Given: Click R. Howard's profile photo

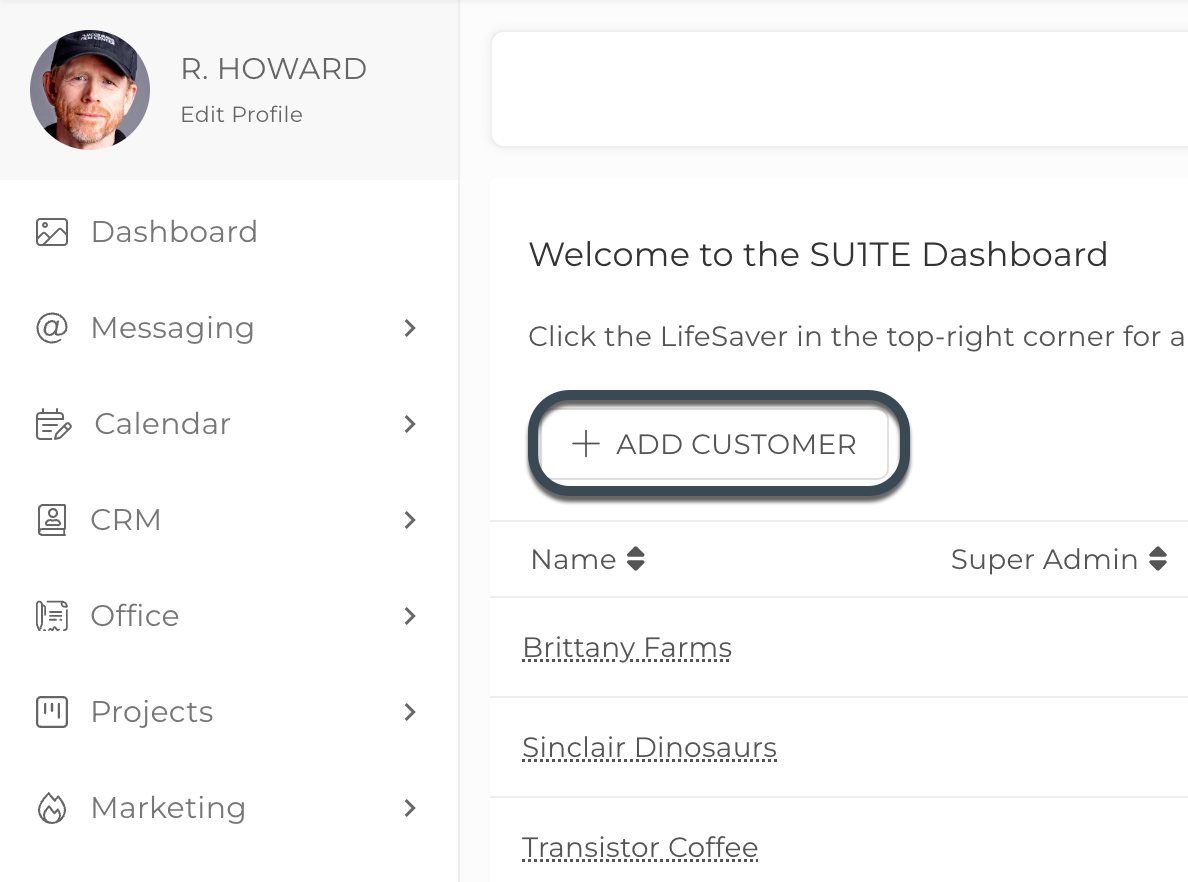Looking at the screenshot, I should click(x=90, y=90).
